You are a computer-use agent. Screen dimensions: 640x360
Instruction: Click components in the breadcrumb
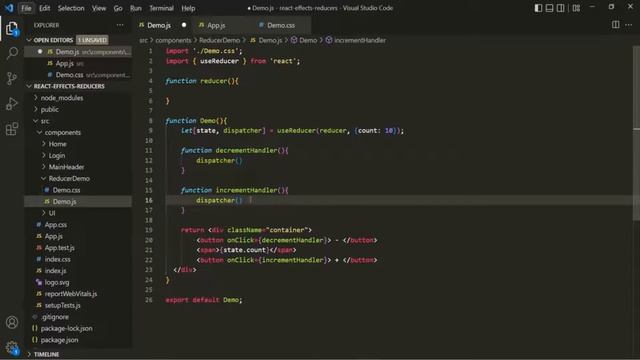173,40
